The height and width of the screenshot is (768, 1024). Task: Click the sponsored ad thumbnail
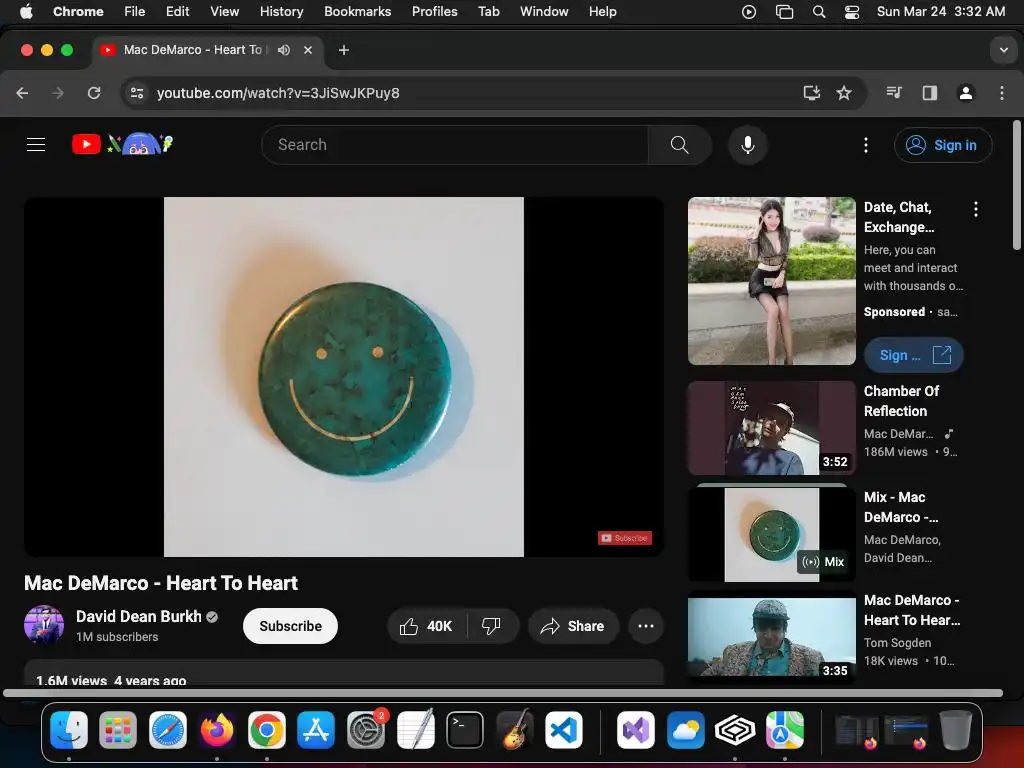771,281
